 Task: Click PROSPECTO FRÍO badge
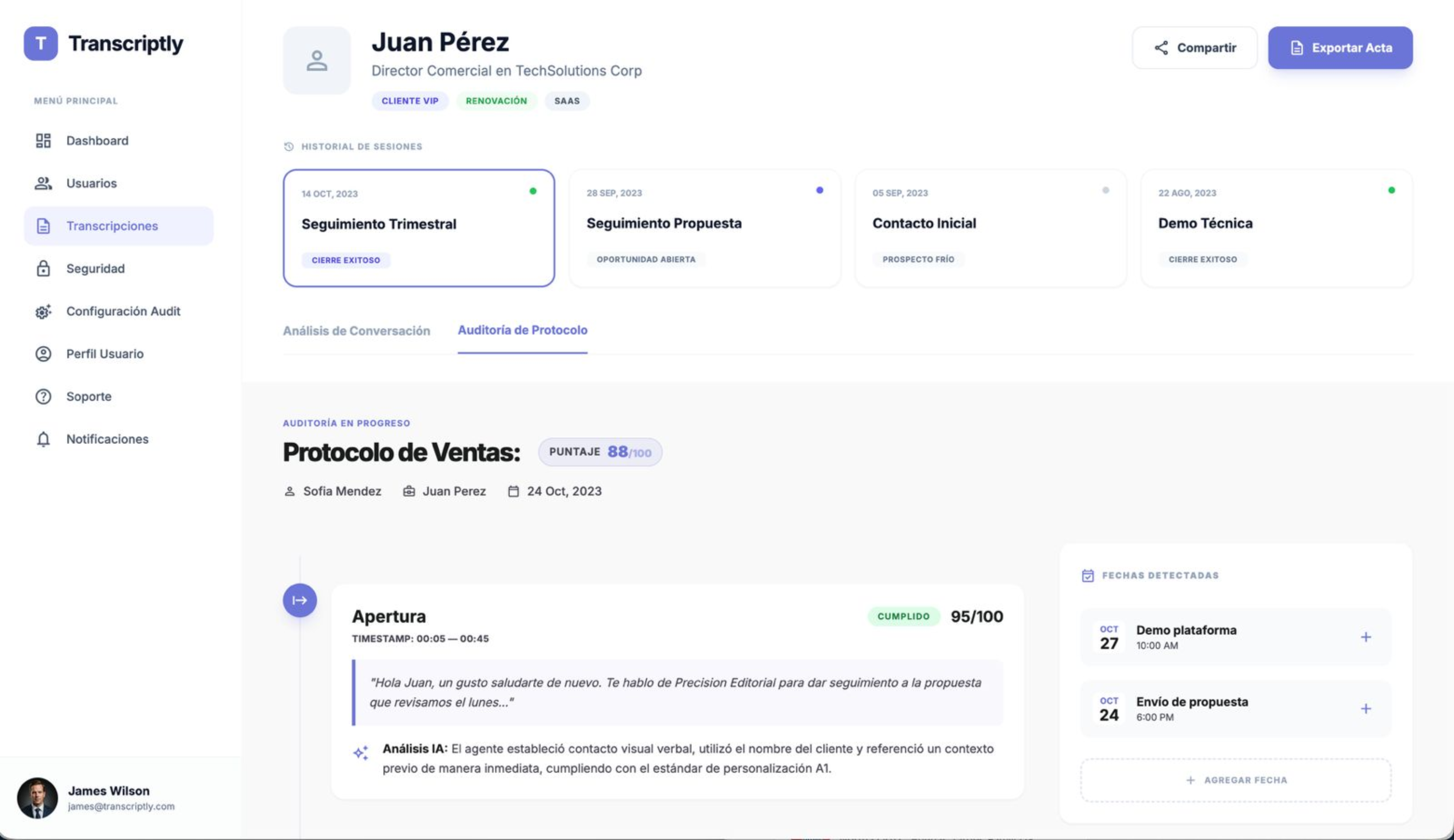point(918,259)
